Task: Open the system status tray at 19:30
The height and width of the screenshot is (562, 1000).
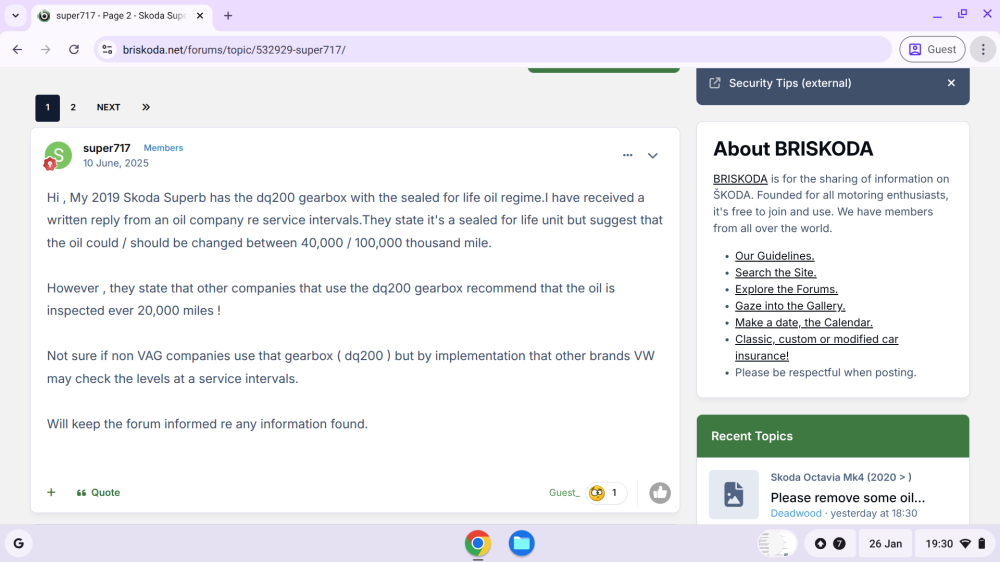Action: click(x=955, y=544)
